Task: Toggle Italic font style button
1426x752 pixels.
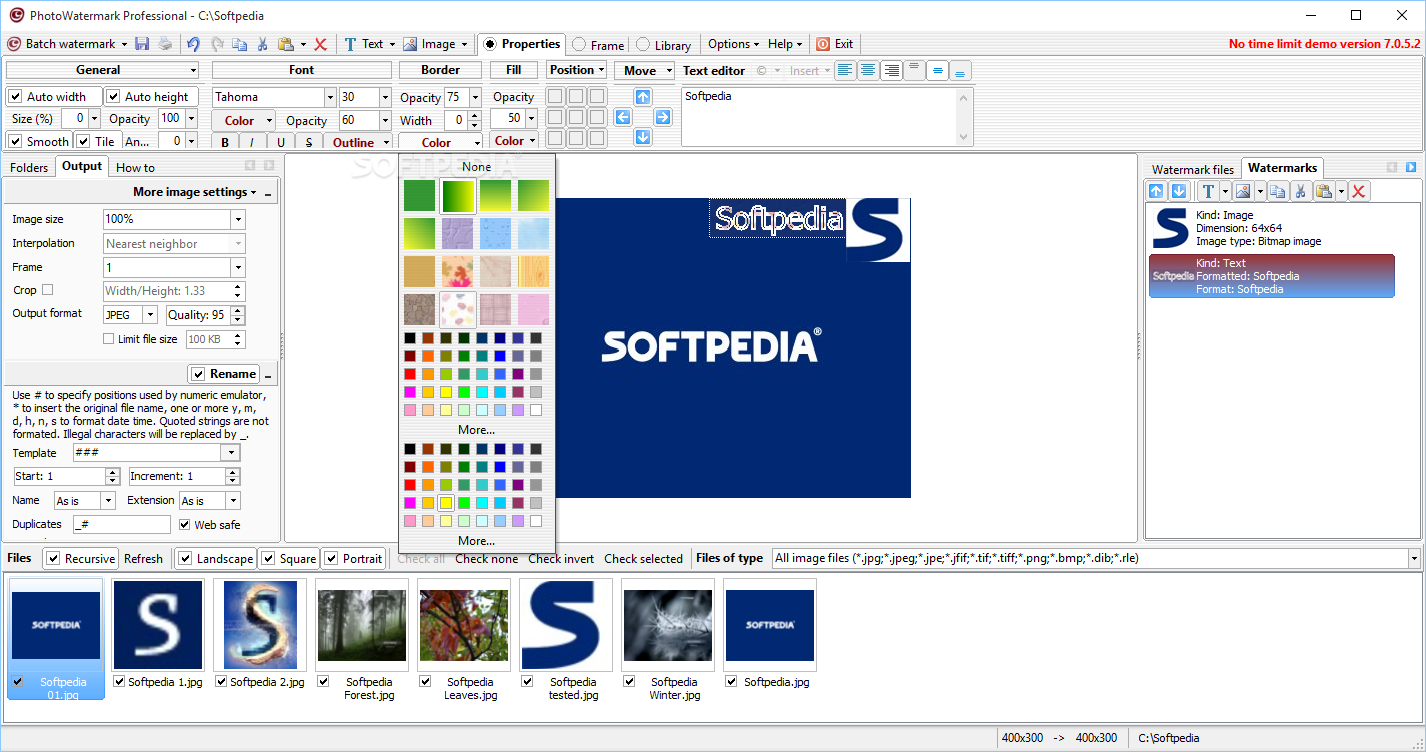Action: tap(252, 142)
